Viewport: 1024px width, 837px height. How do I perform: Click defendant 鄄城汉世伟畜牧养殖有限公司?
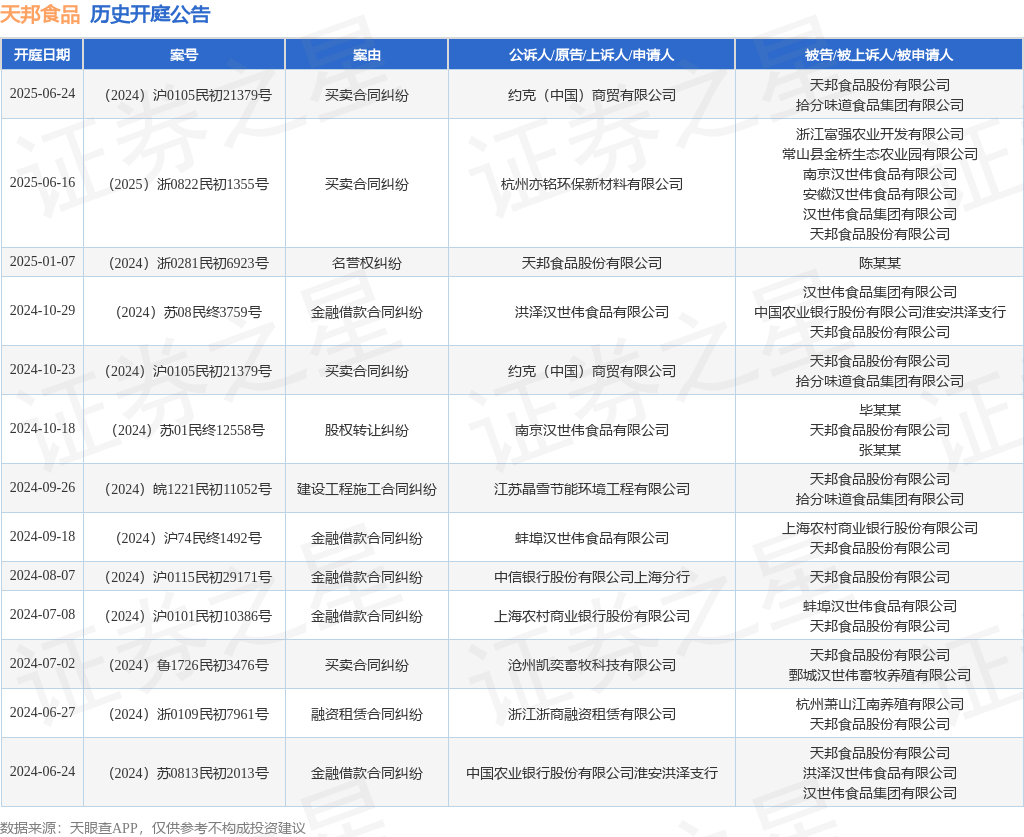pyautogui.click(x=880, y=675)
